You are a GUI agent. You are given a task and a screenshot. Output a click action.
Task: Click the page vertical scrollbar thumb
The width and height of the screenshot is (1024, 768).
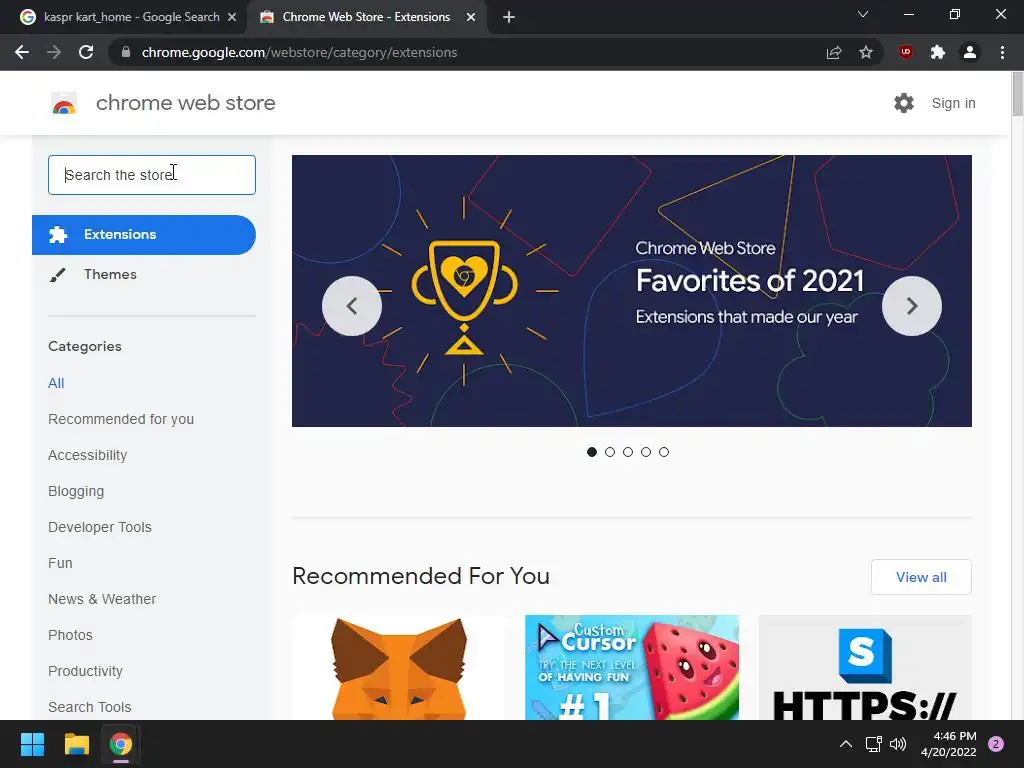[x=1017, y=93]
